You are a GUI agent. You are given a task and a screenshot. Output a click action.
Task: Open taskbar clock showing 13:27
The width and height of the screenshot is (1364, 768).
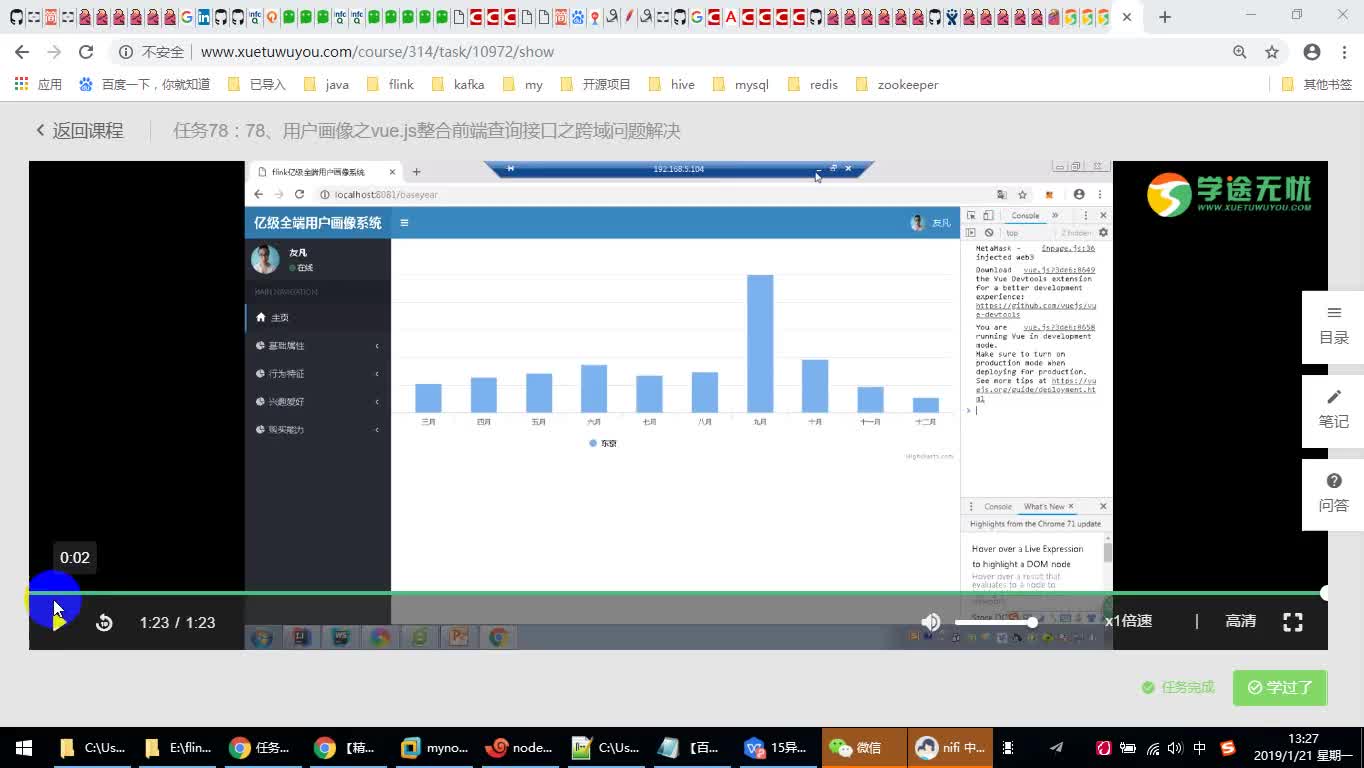tap(1302, 748)
